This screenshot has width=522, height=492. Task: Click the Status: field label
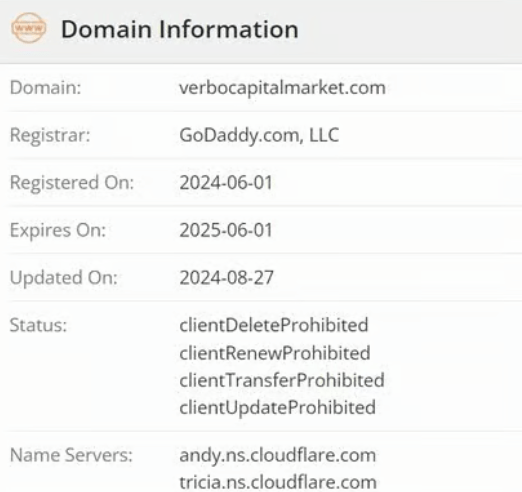coord(38,325)
